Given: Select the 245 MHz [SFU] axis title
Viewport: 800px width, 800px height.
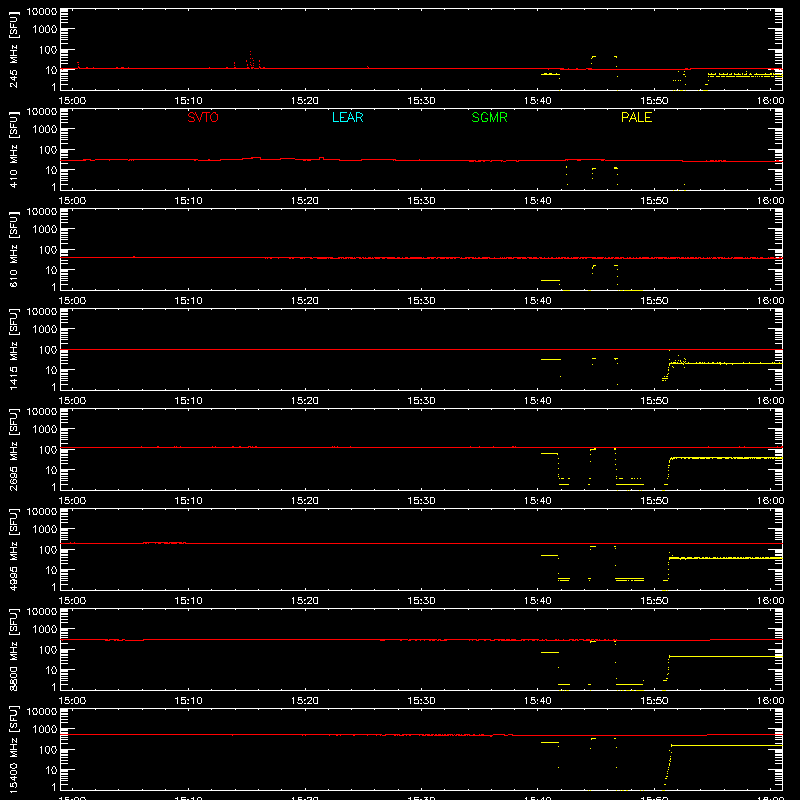Looking at the screenshot, I should pos(14,49).
